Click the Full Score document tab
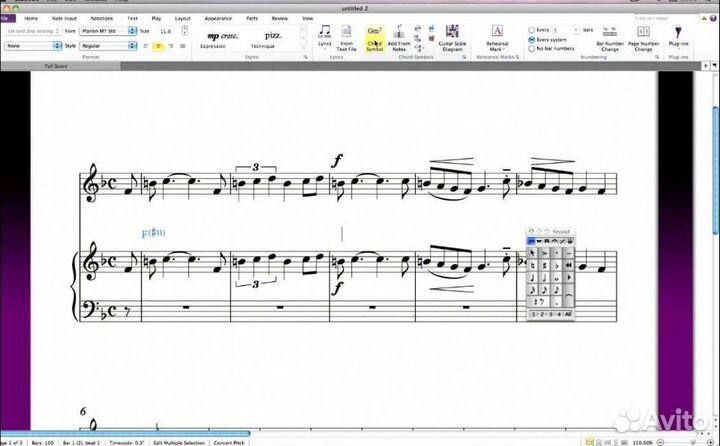Image resolution: width=720 pixels, height=446 pixels. 56,66
